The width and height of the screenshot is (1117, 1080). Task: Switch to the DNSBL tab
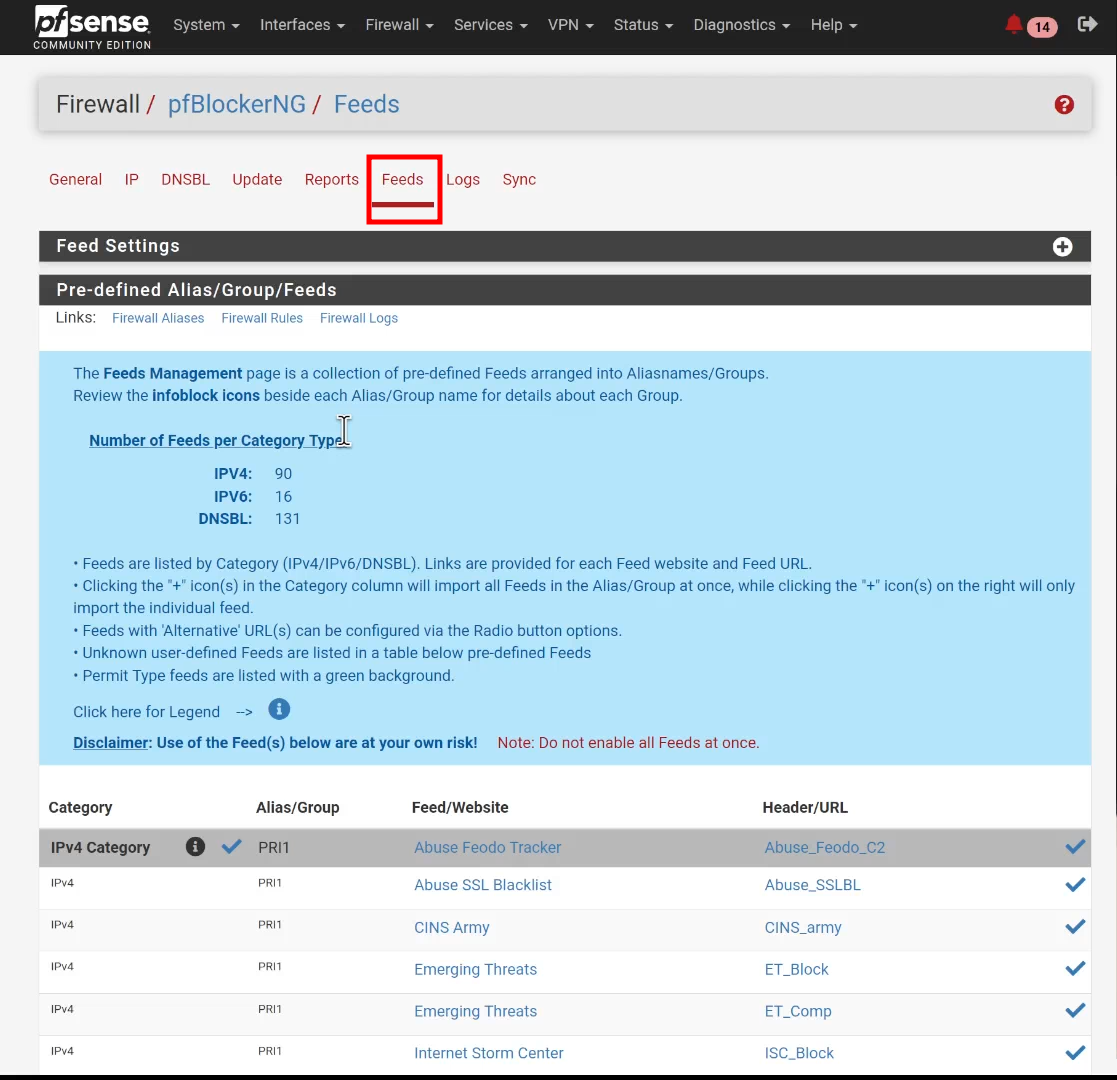click(185, 180)
